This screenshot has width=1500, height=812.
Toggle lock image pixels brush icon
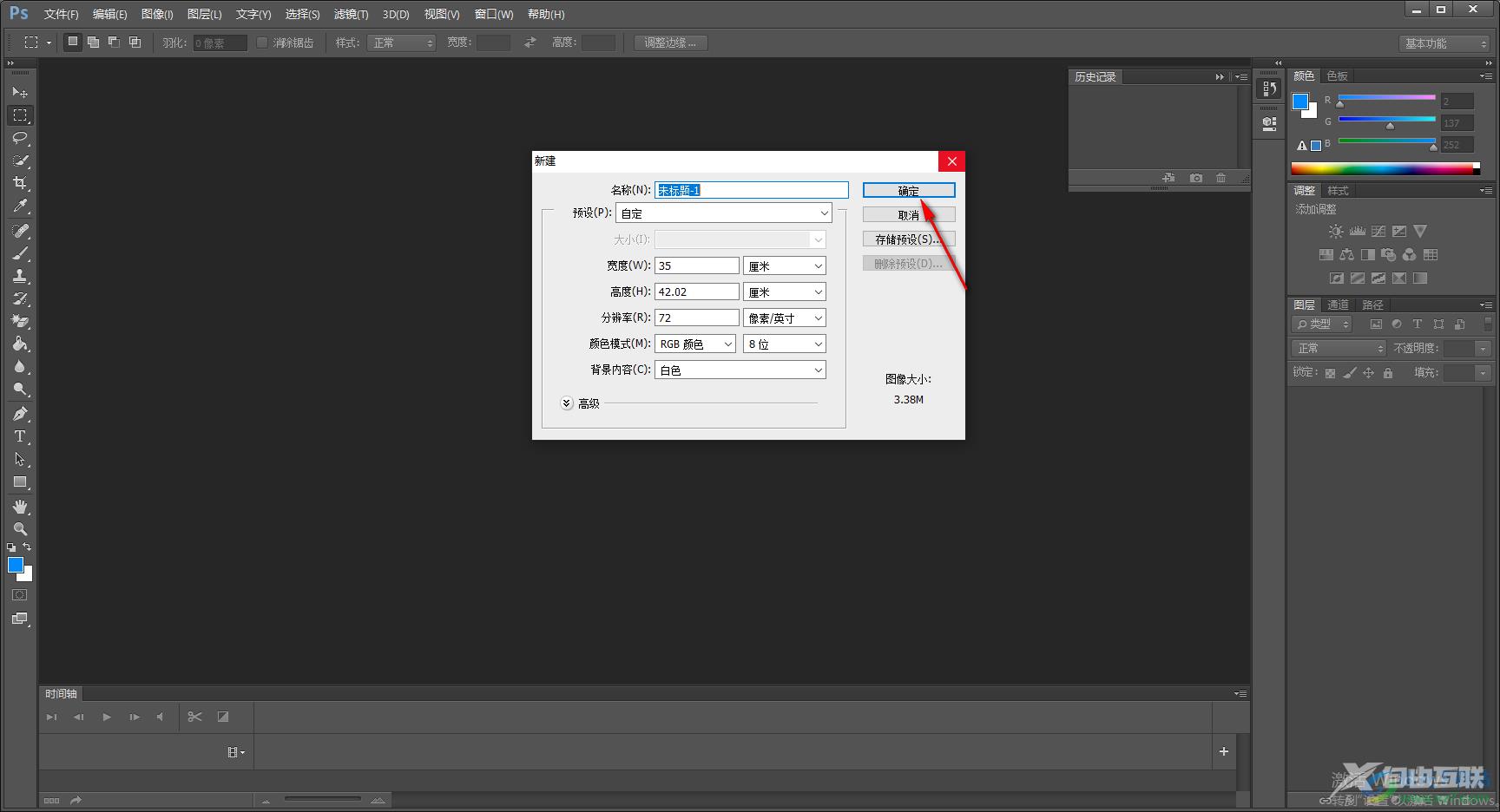tap(1349, 373)
